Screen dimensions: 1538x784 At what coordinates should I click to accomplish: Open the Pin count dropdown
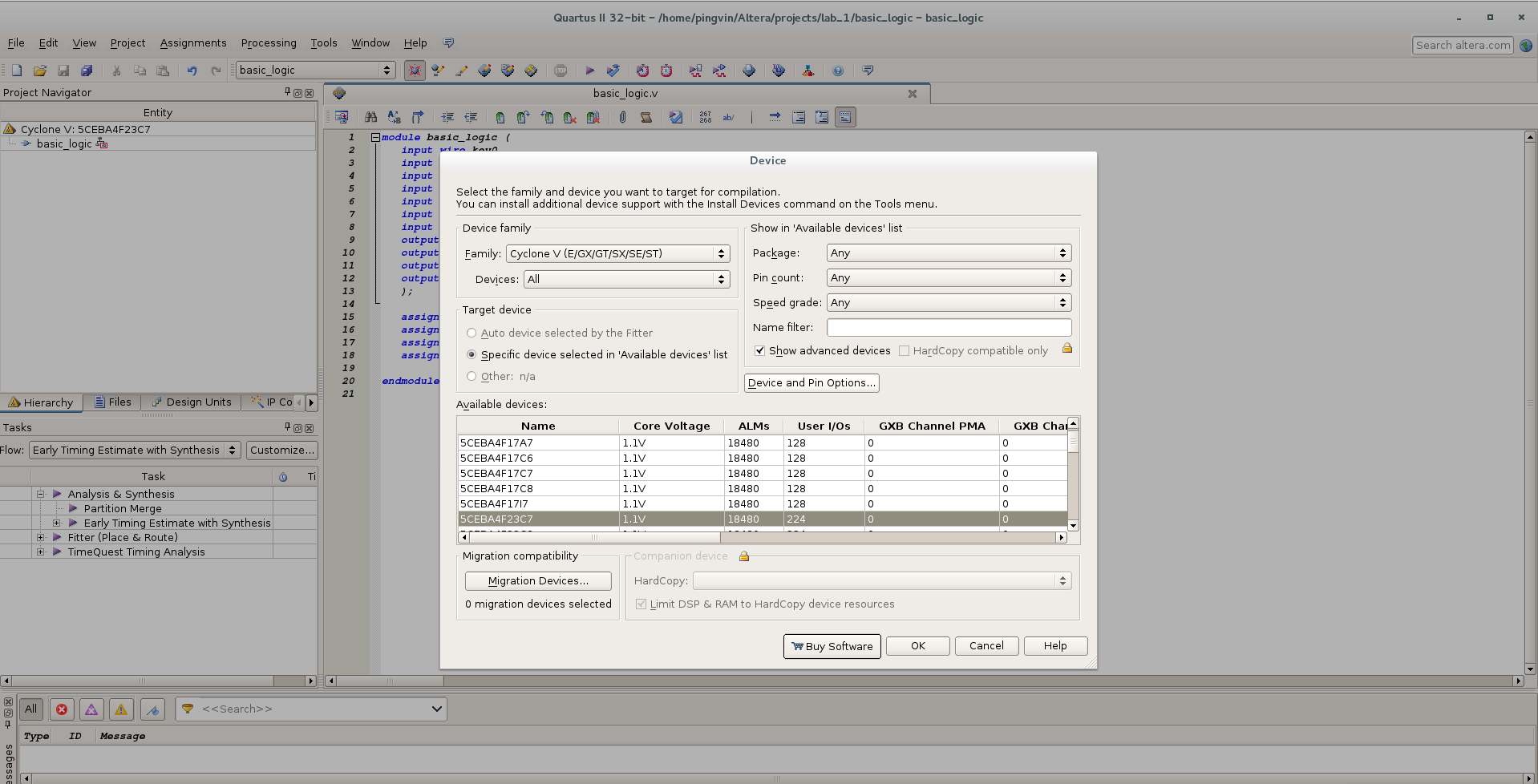tap(949, 277)
